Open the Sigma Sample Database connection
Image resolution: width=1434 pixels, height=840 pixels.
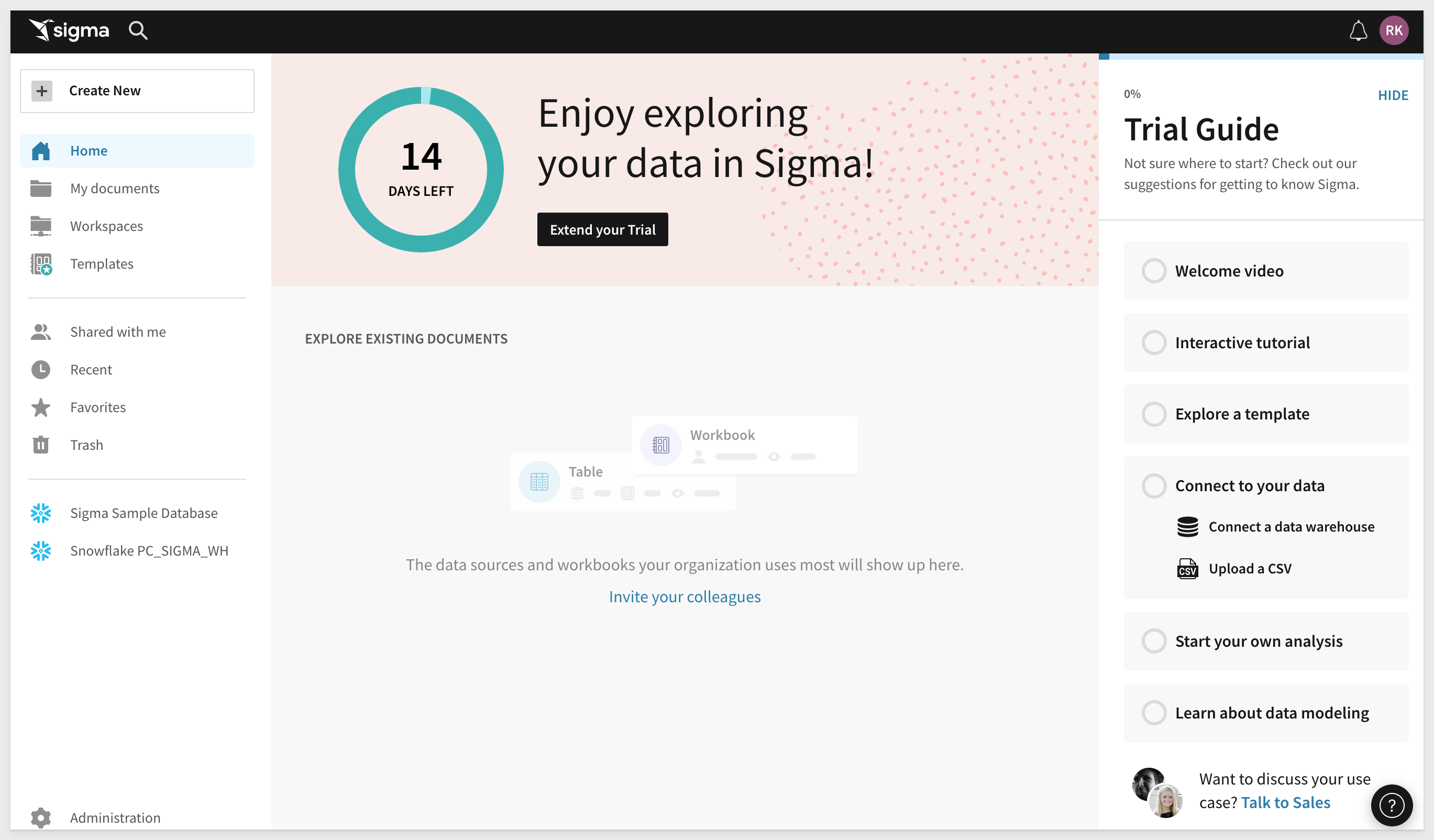point(144,513)
